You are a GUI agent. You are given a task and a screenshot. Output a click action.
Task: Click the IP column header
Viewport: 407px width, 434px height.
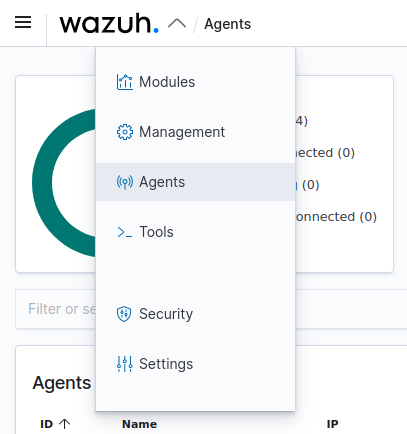point(332,424)
